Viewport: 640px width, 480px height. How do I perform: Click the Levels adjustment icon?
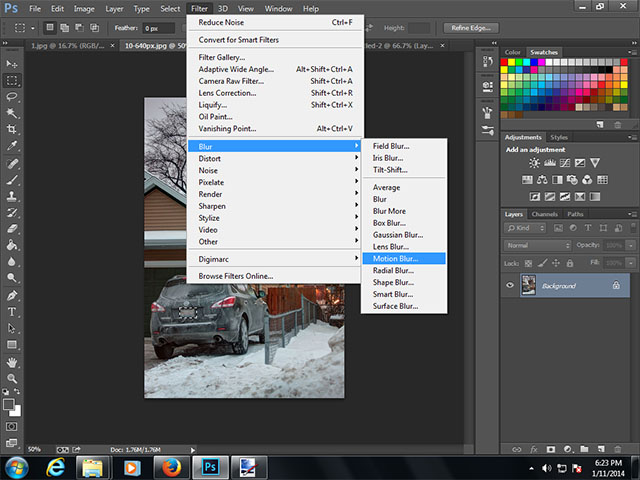[550, 163]
